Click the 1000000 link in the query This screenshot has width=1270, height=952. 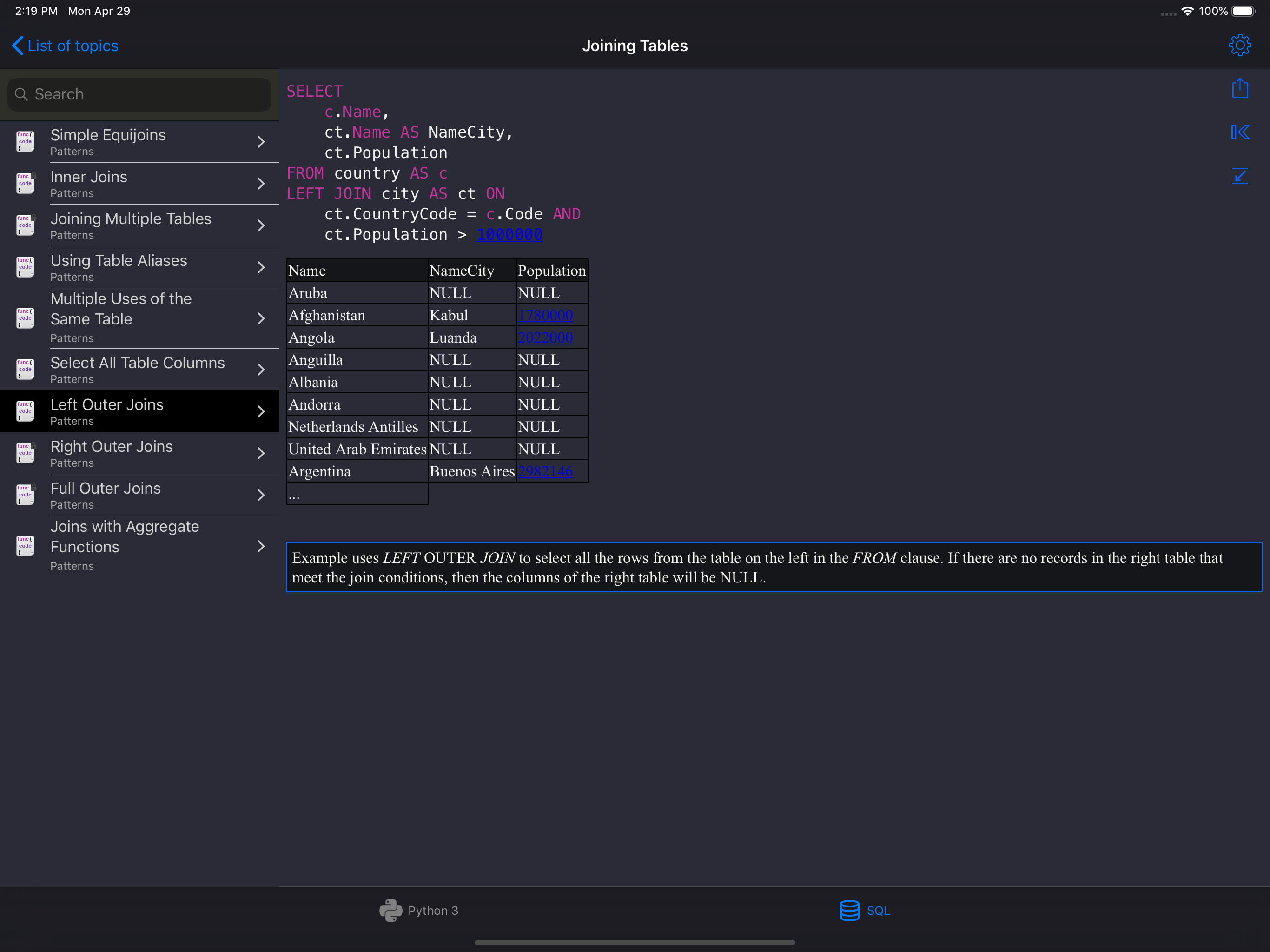[x=509, y=235]
